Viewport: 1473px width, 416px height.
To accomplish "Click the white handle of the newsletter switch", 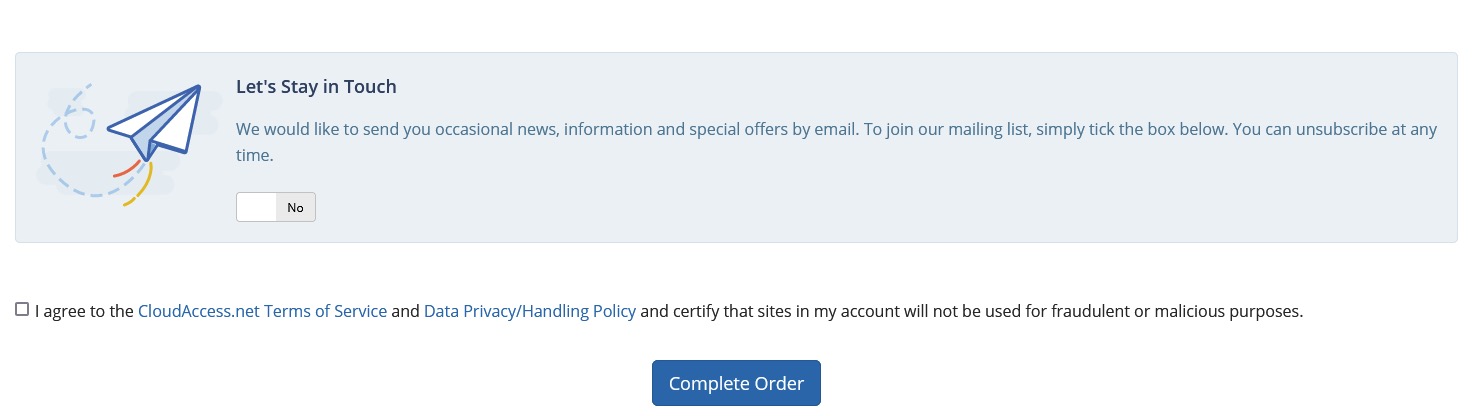I will click(256, 207).
